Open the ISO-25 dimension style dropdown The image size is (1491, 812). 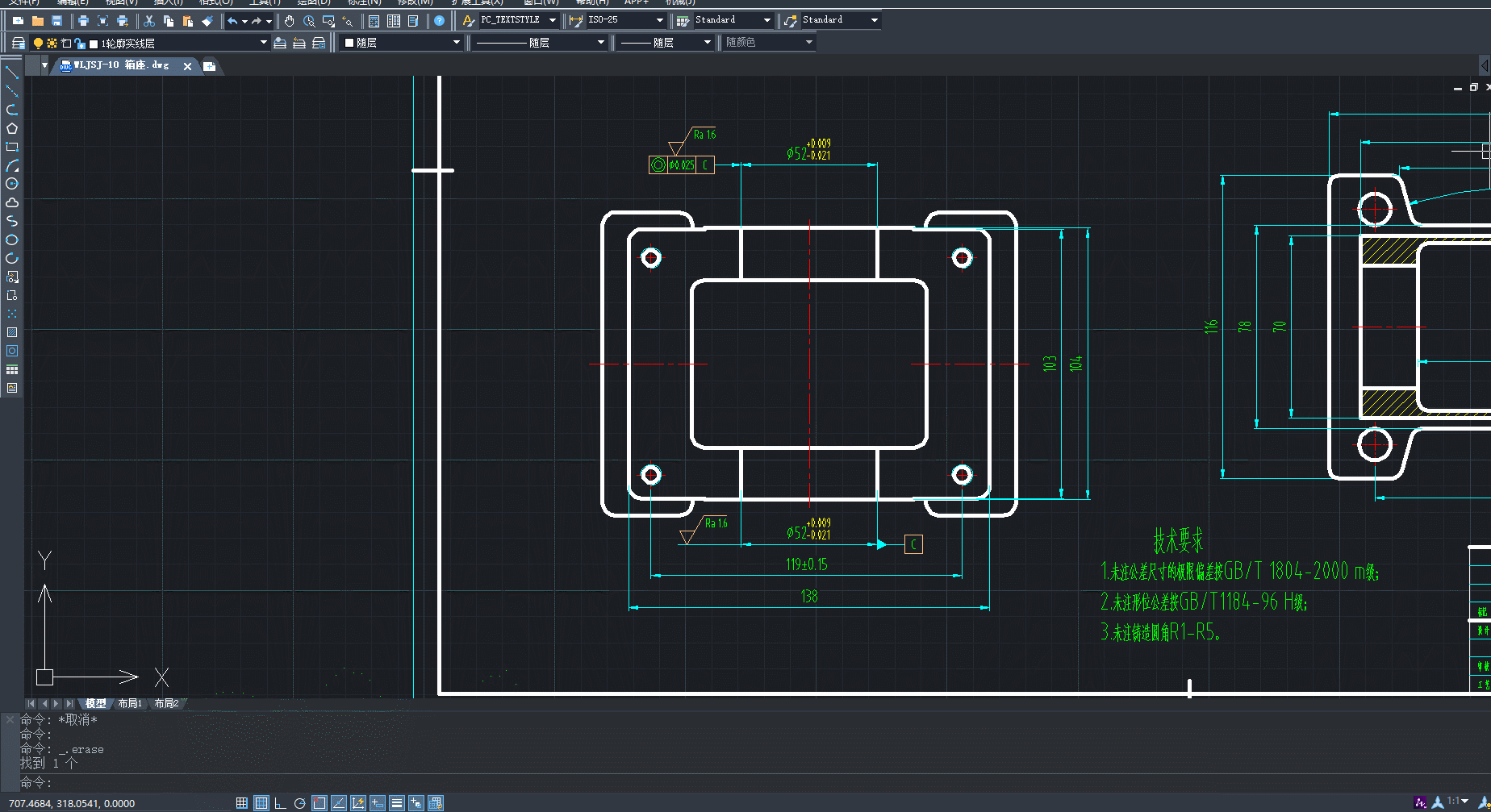(659, 20)
